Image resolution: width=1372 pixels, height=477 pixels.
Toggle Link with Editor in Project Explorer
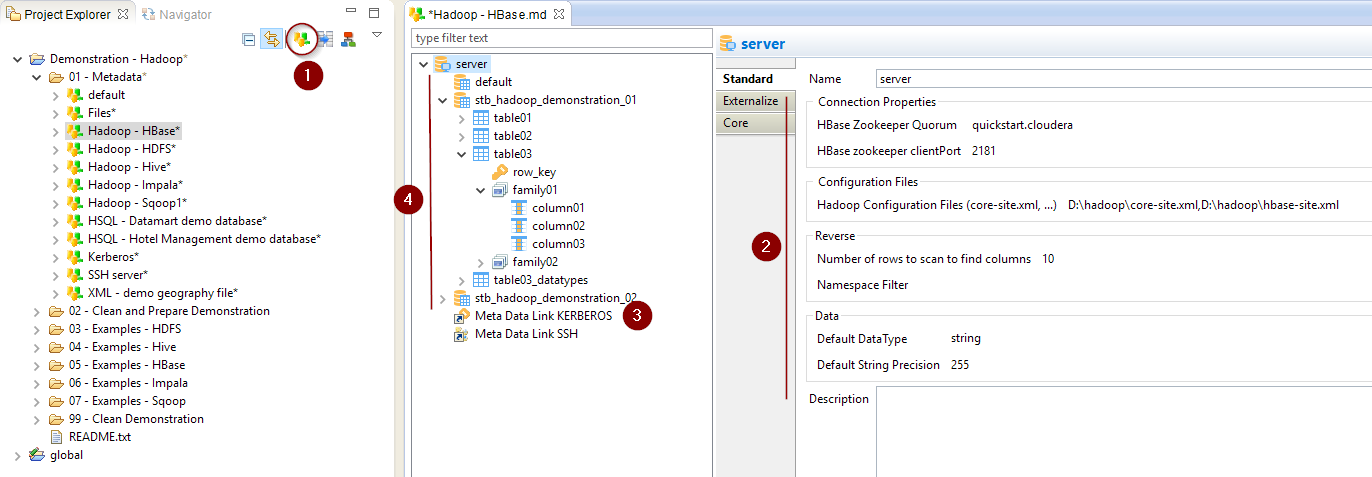point(271,39)
